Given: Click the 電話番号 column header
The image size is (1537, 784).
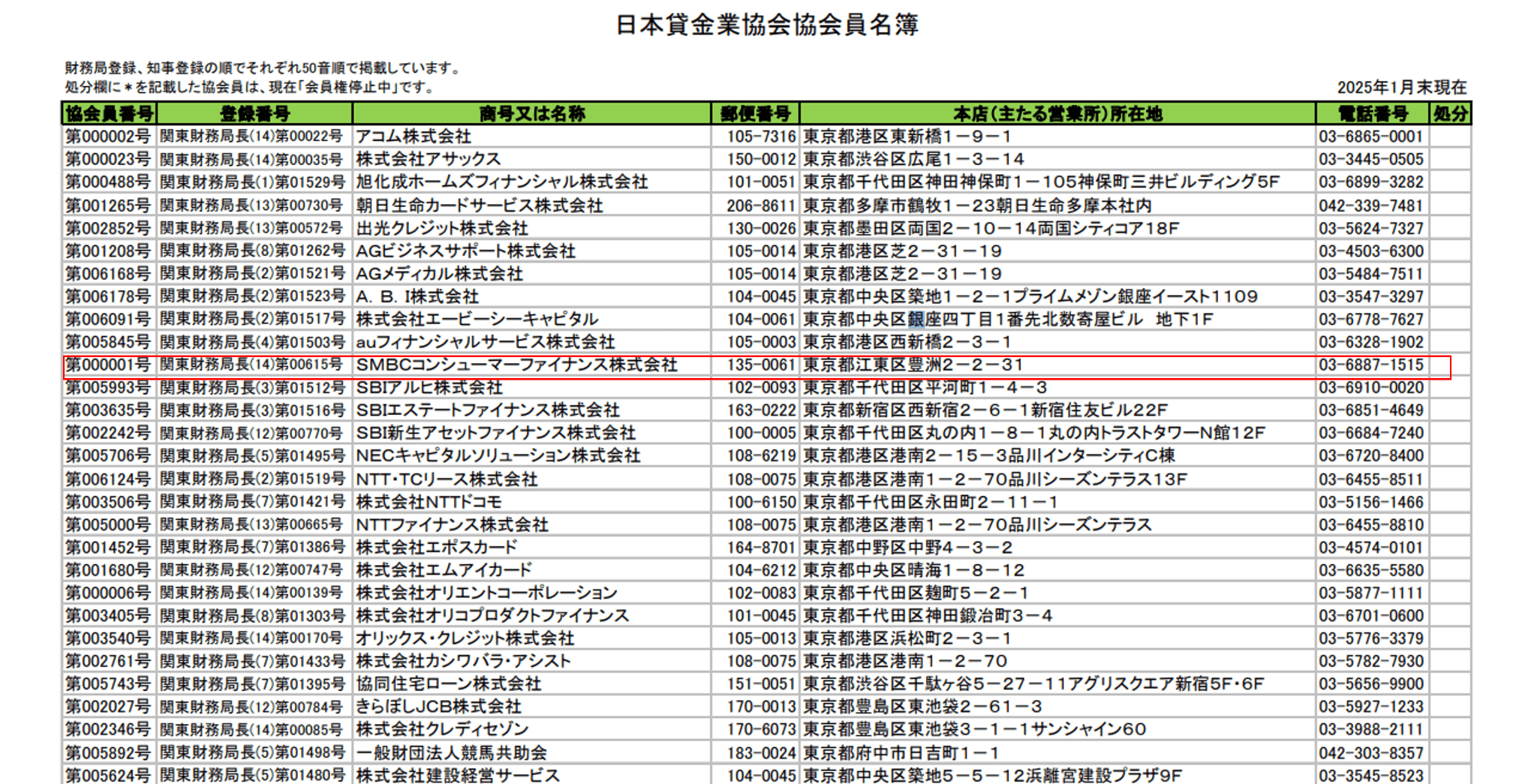Looking at the screenshot, I should click(1372, 114).
